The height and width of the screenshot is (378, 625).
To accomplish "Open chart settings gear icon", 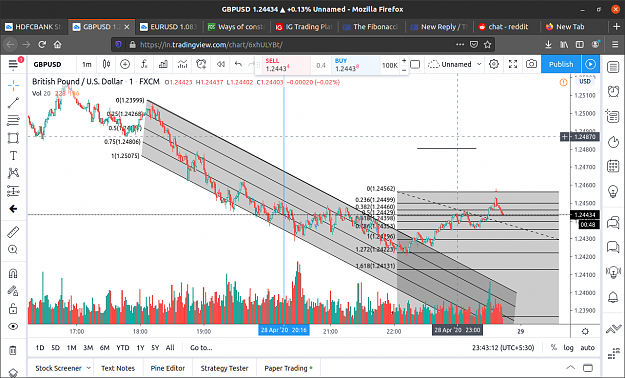I will 494,64.
